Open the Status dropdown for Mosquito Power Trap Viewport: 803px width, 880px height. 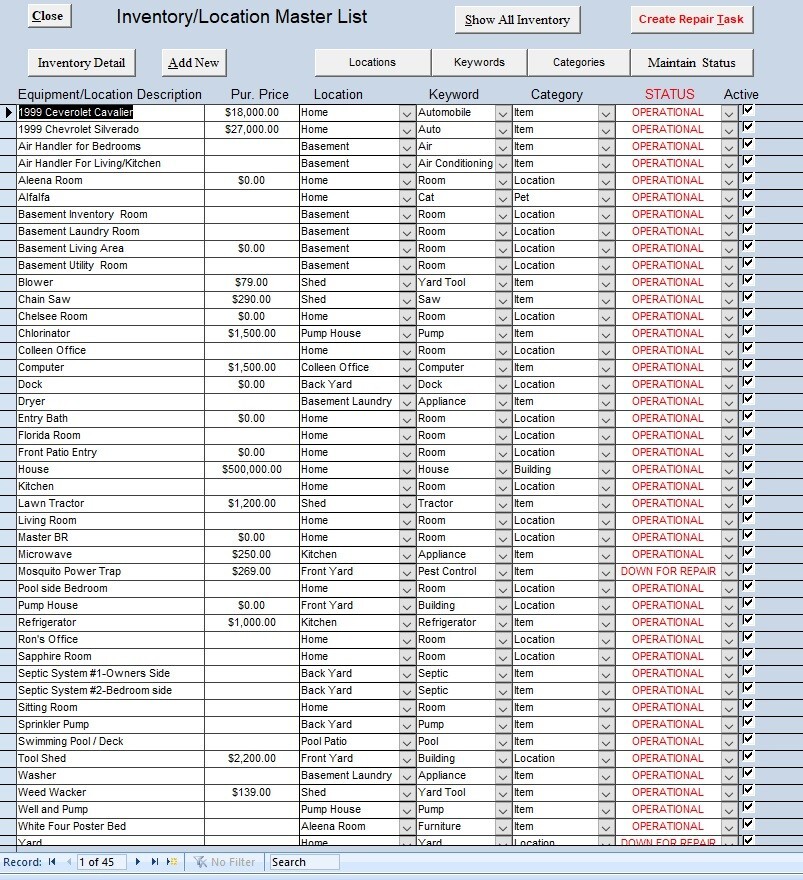(x=729, y=571)
